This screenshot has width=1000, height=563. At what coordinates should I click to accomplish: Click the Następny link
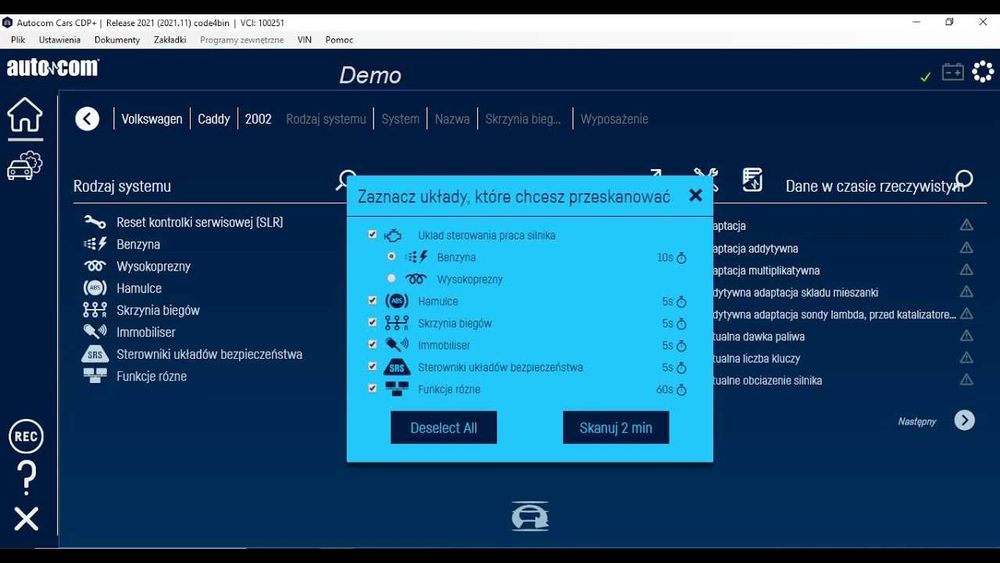[x=917, y=421]
